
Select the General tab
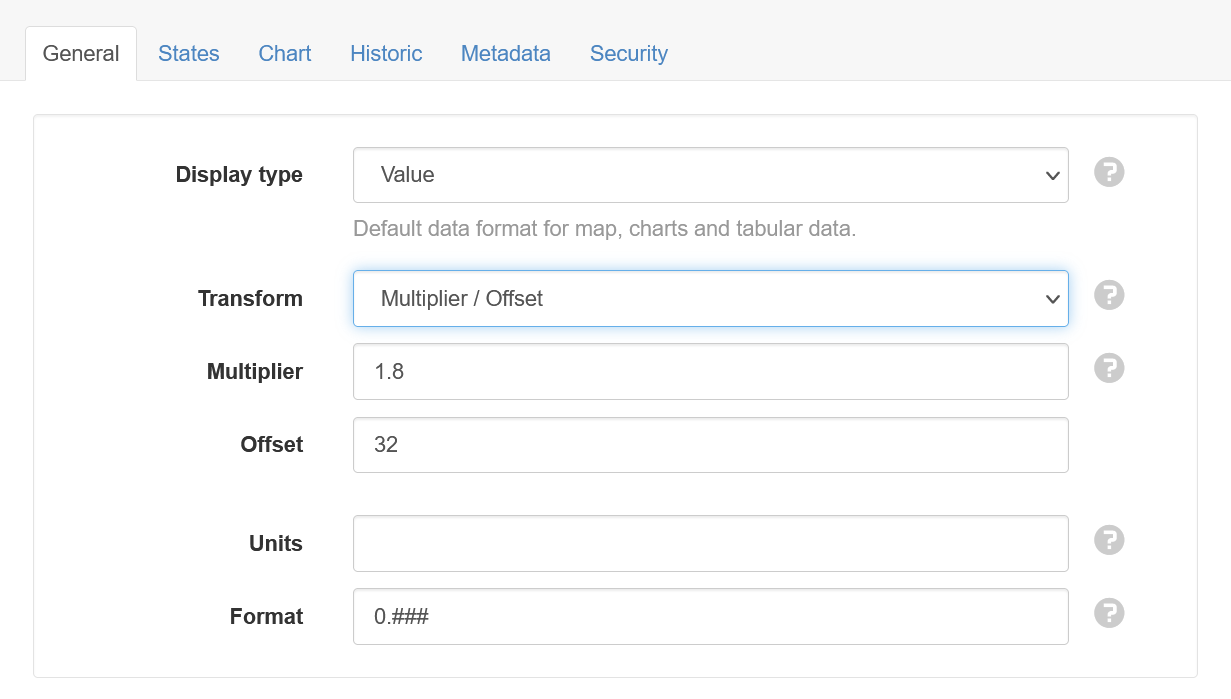point(81,54)
